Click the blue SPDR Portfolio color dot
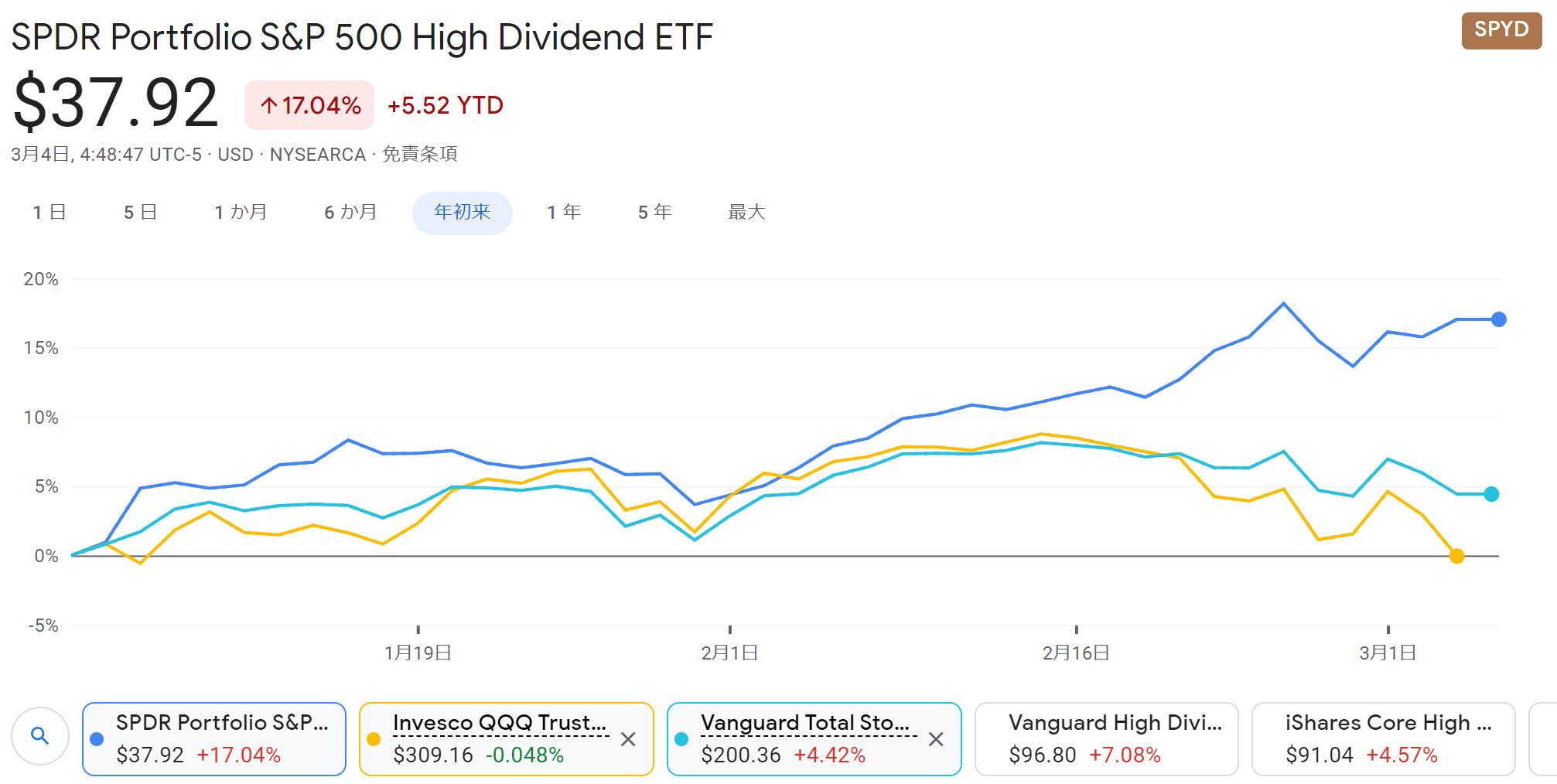Image resolution: width=1557 pixels, height=784 pixels. point(97,739)
